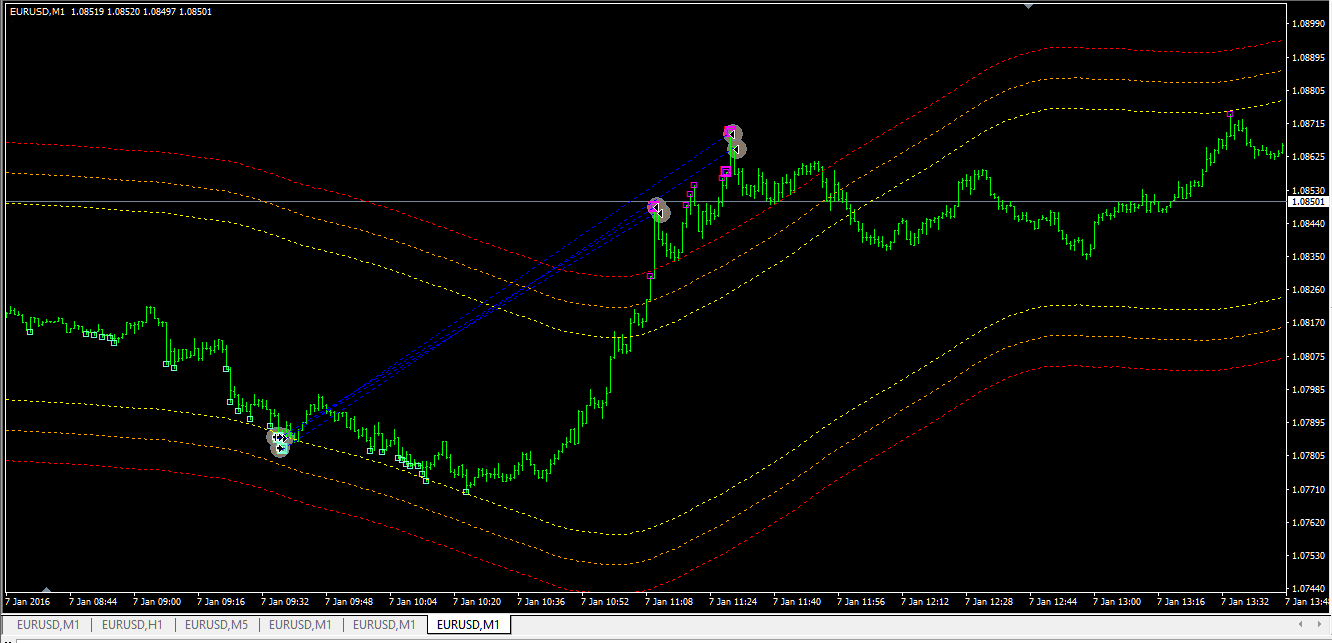
Task: Click the 1.08895 price scale label
Action: pos(1308,57)
